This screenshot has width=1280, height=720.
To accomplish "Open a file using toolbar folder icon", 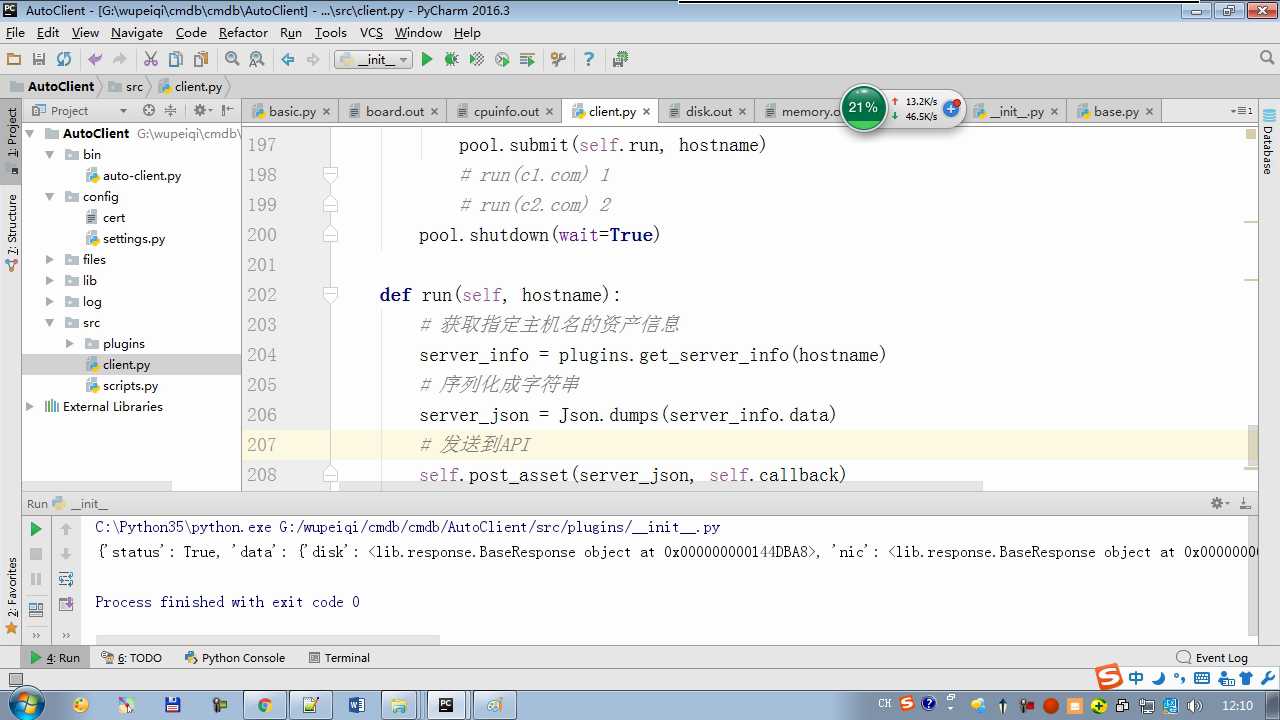I will tap(14, 60).
